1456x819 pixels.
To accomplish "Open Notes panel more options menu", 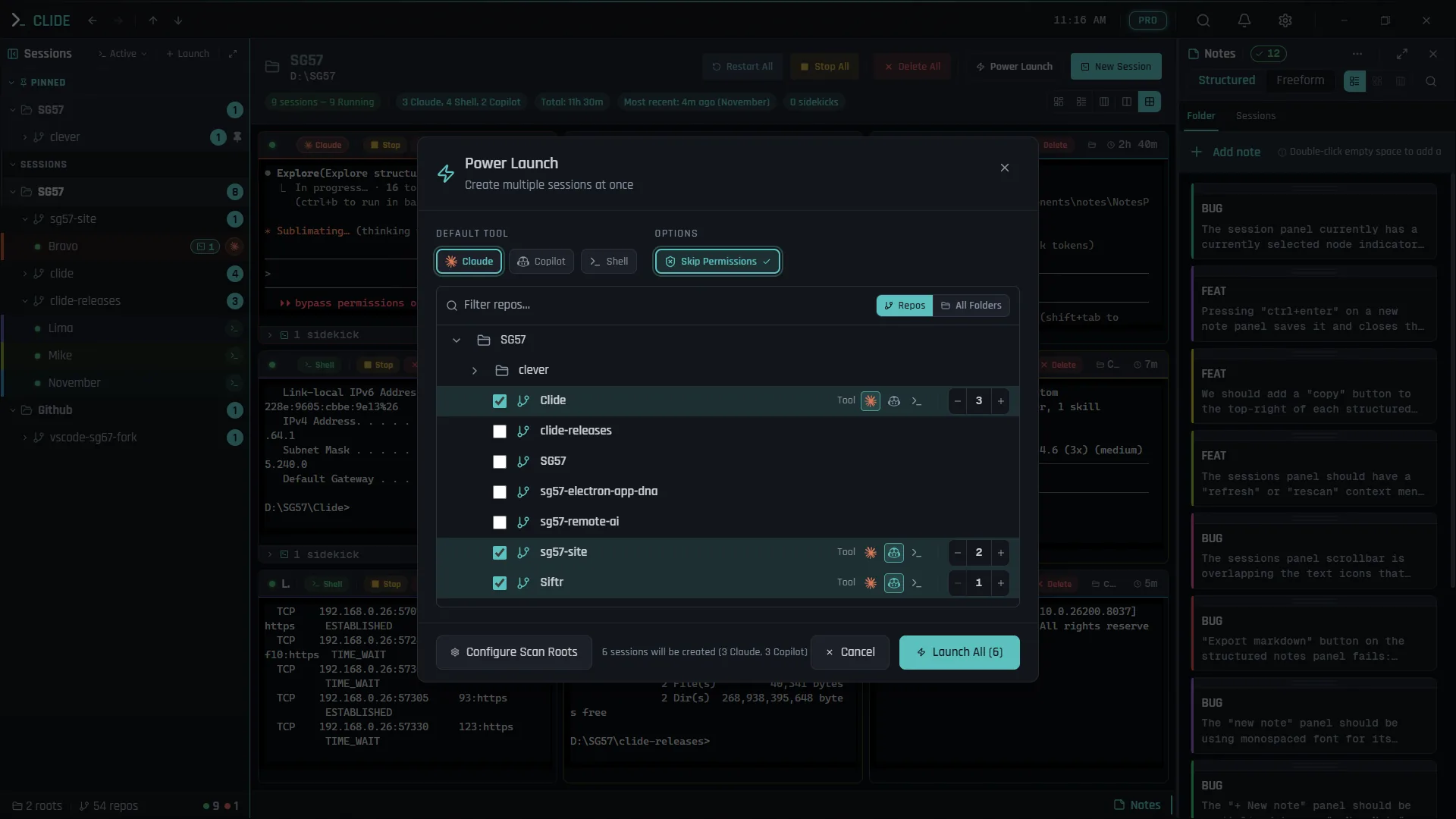I will pyautogui.click(x=1357, y=54).
